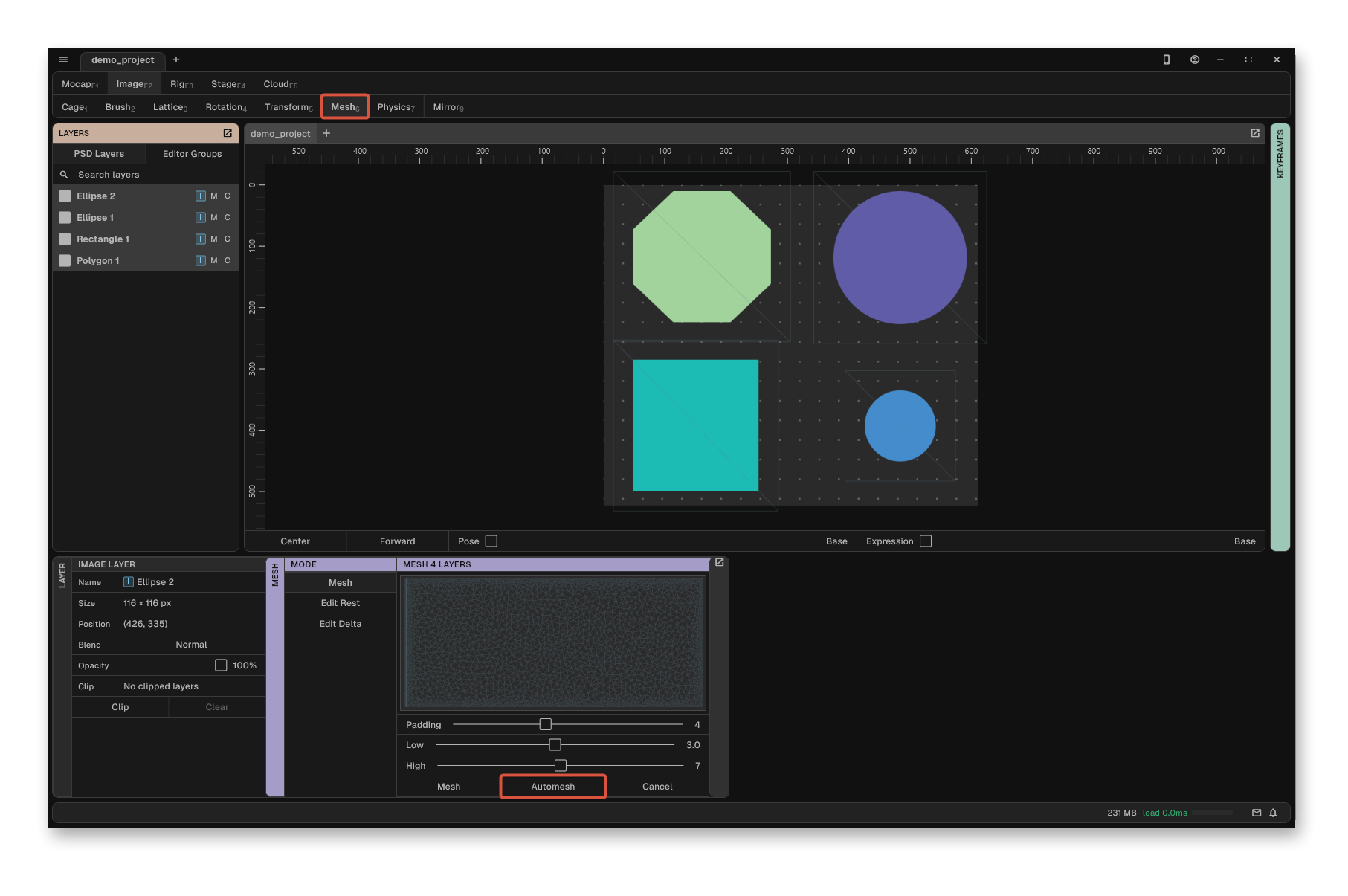Collapse the LAYER vertical panel tab

[x=62, y=677]
